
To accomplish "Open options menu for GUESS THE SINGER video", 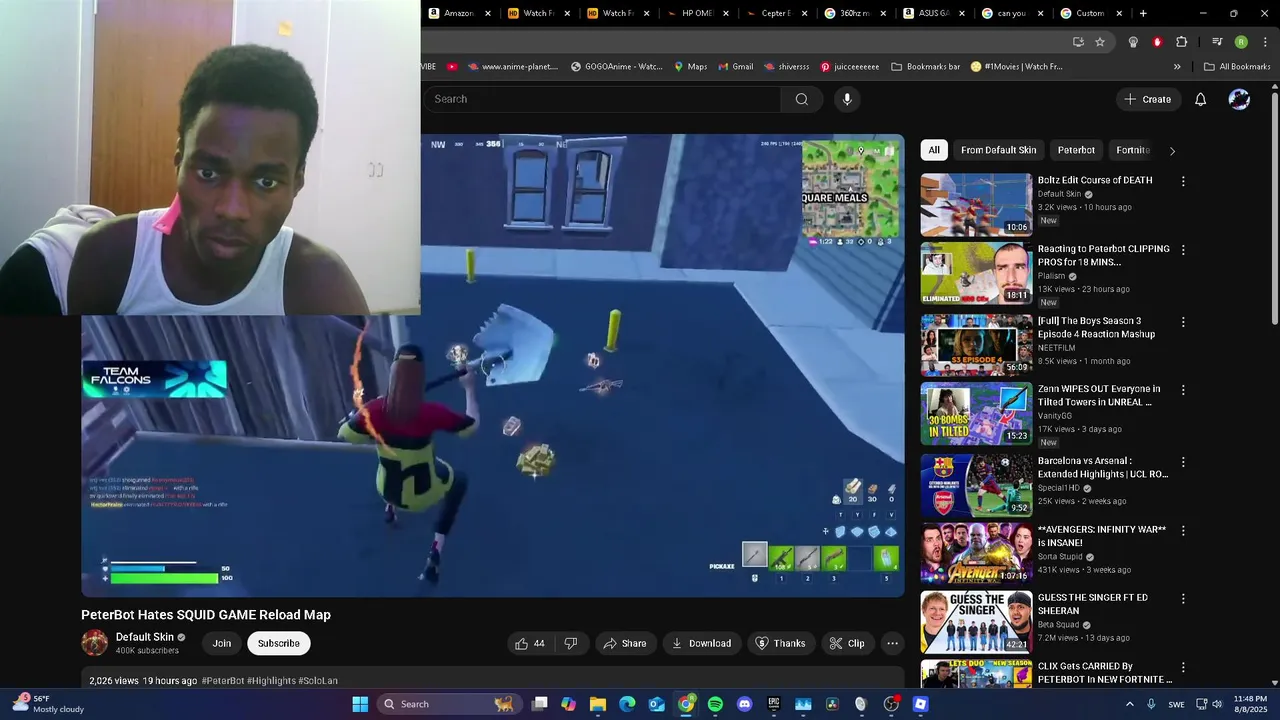I will pos(1183,599).
